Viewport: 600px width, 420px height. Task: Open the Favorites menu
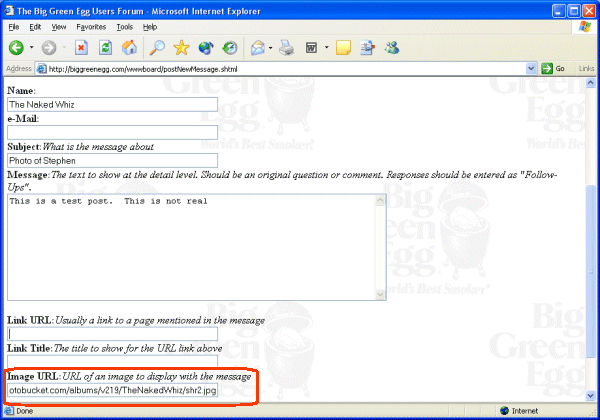click(91, 27)
